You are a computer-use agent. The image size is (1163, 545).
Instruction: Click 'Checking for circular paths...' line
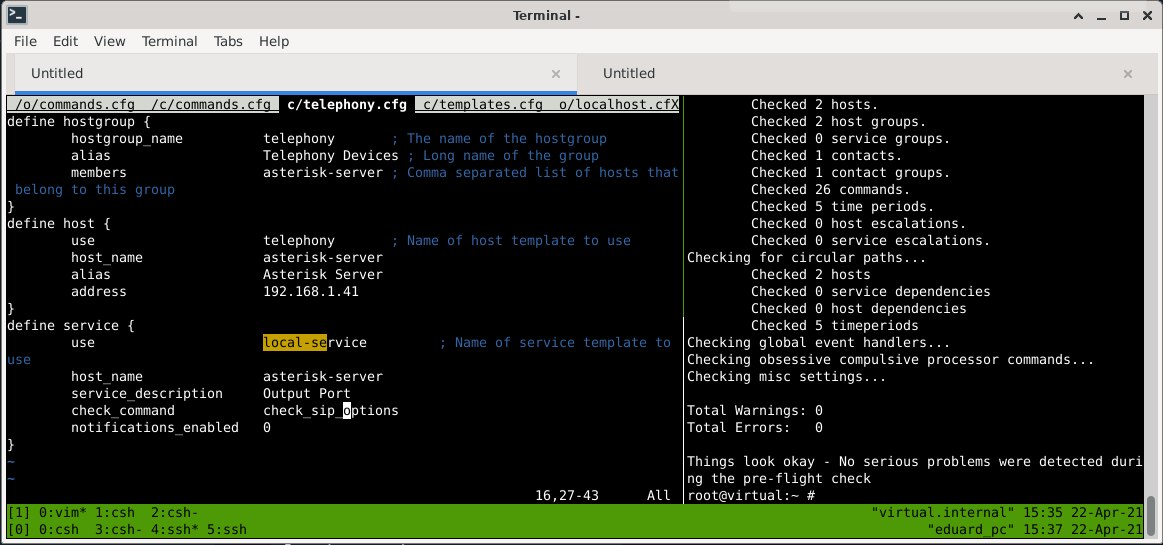[807, 258]
